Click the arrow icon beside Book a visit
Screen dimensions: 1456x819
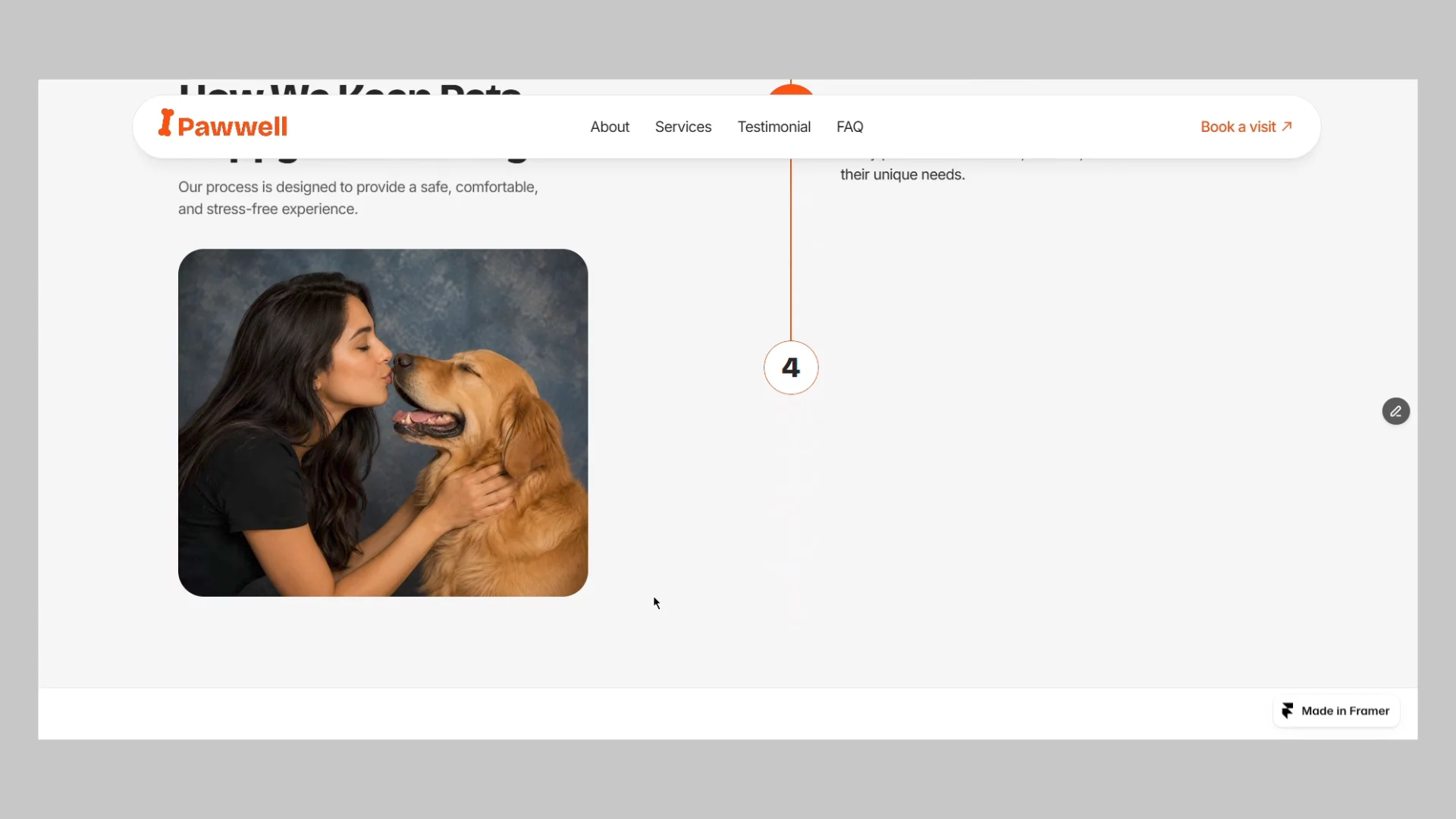tap(1287, 127)
